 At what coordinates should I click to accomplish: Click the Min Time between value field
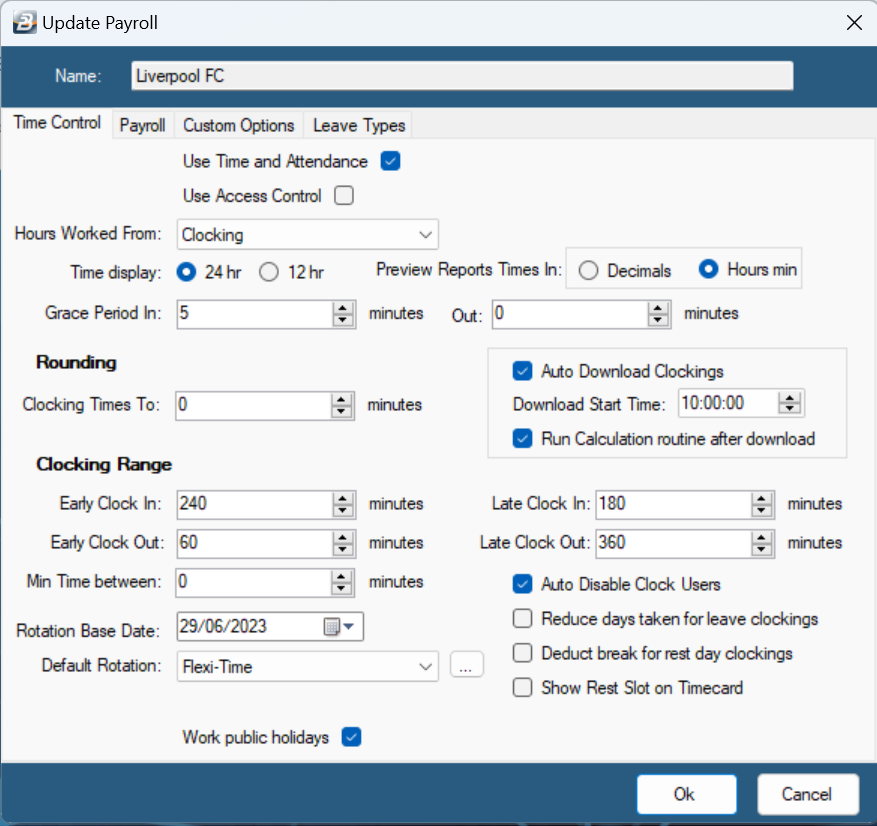tap(253, 583)
